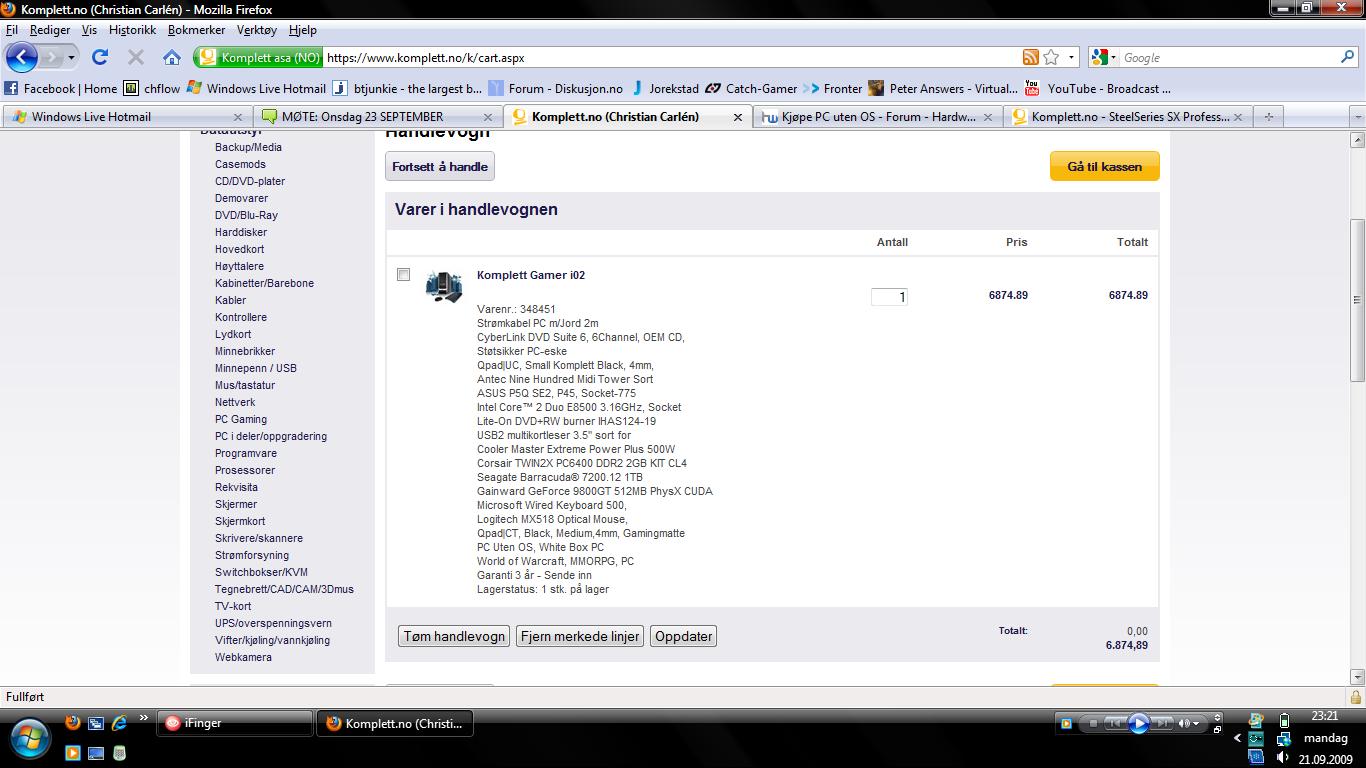
Task: Click the Windows Live Messenger tray icon
Action: [x=1256, y=721]
